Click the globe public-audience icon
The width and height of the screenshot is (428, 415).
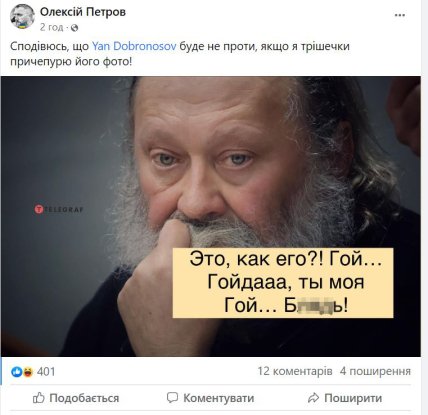tap(74, 28)
